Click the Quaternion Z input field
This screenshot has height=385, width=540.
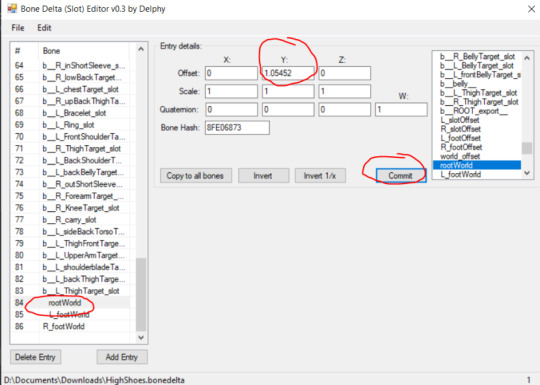tap(345, 110)
